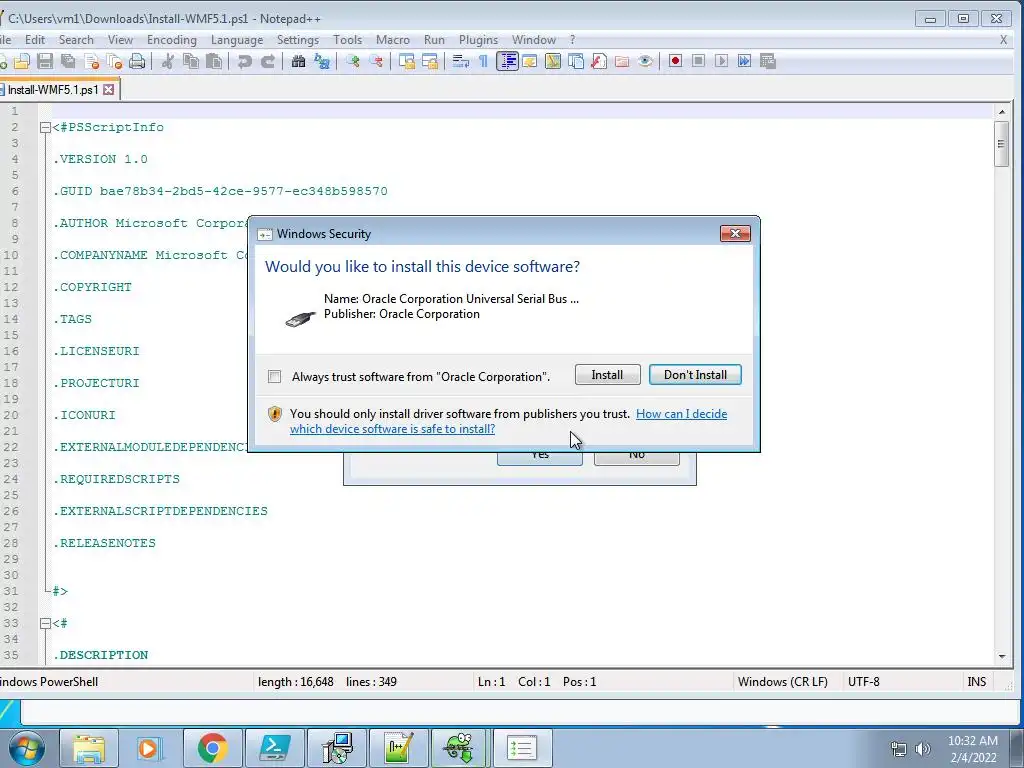
Task: Click the taskbar clock showing 10:32 AM
Action: (x=973, y=749)
